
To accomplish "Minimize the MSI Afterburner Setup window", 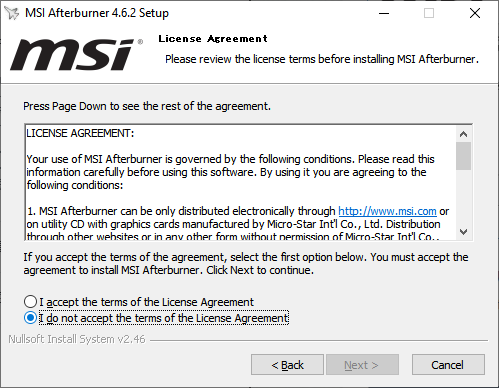I will pyautogui.click(x=384, y=13).
